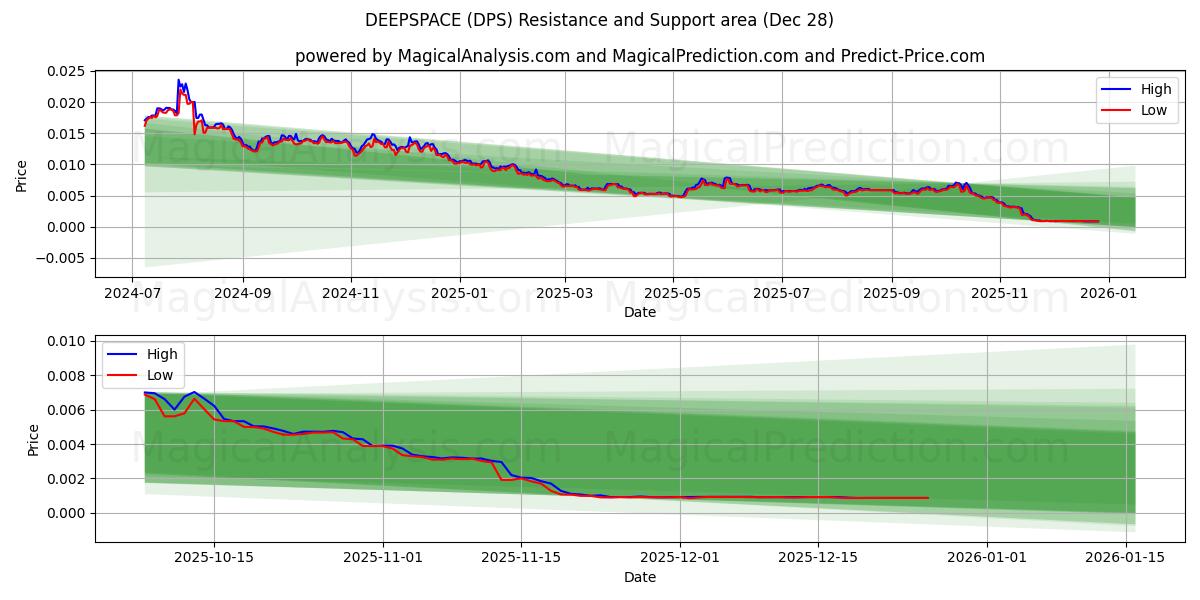
Task: Click the '2025-11-15' tick label
Action: click(x=520, y=558)
